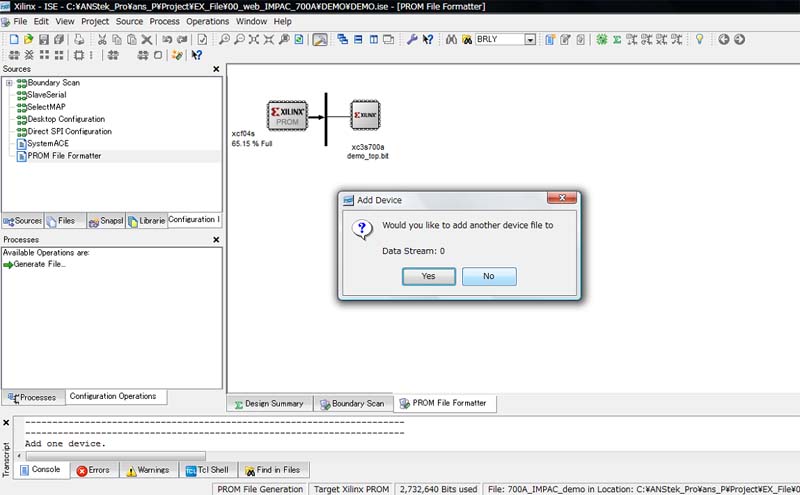The width and height of the screenshot is (800, 495).
Task: Click the green Sigma toolbar icon
Action: tap(617, 39)
